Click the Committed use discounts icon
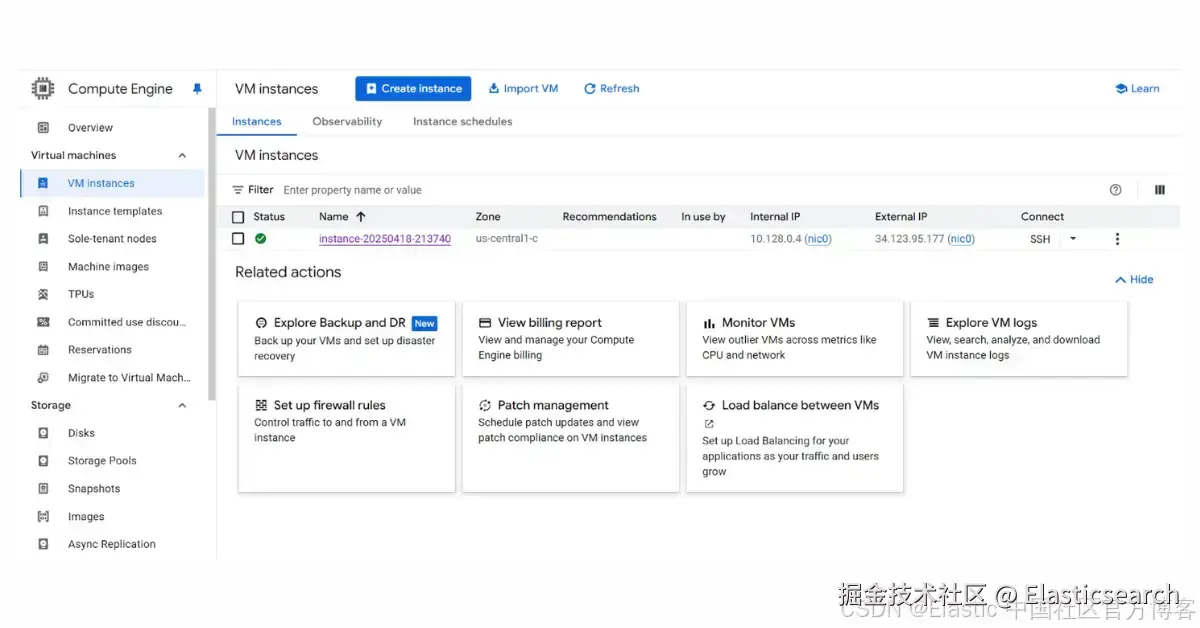 coord(43,322)
